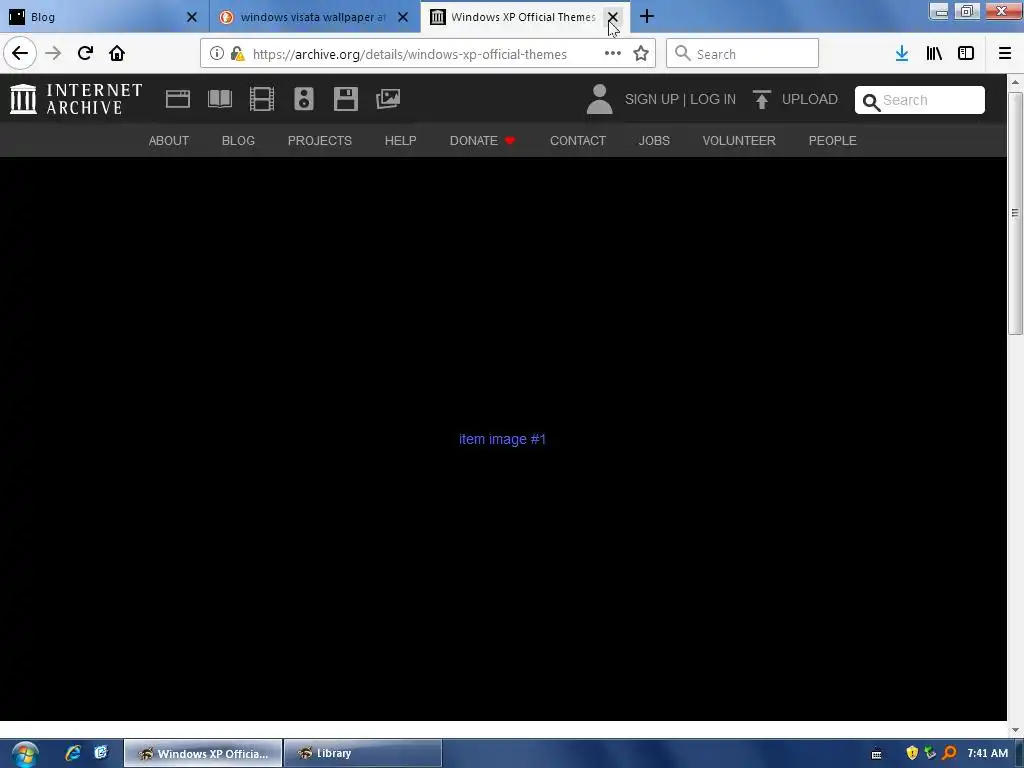Click the upload arrow icon
Screen dimensions: 1024x768
pyautogui.click(x=761, y=99)
